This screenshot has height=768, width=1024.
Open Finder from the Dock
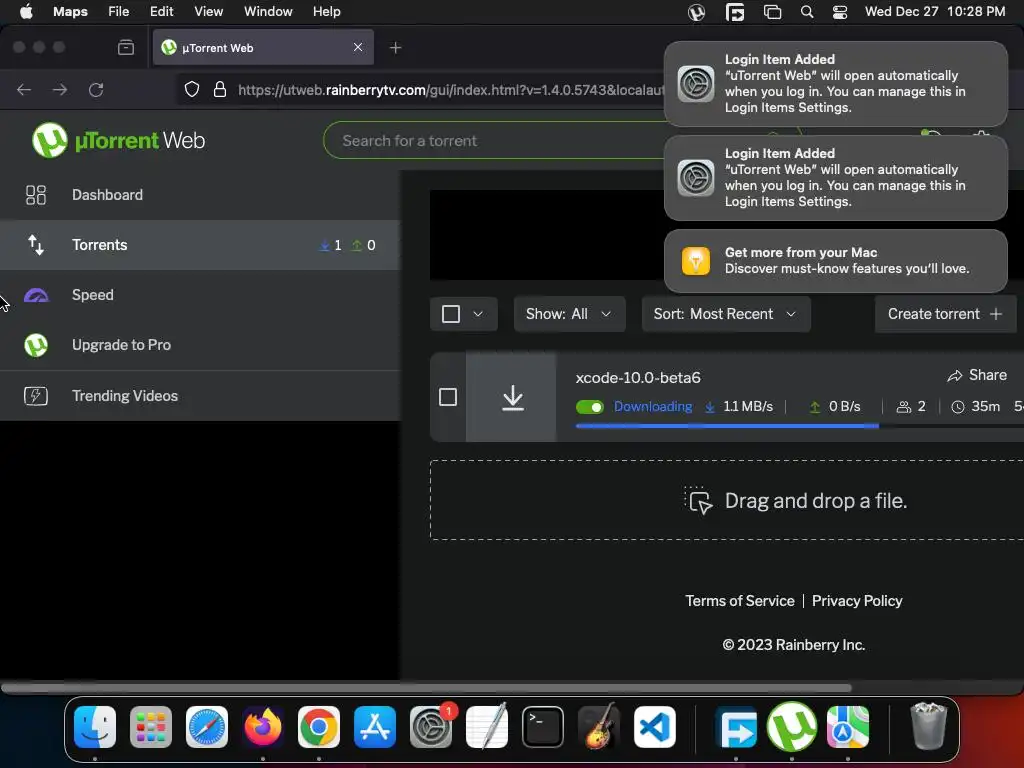click(95, 727)
